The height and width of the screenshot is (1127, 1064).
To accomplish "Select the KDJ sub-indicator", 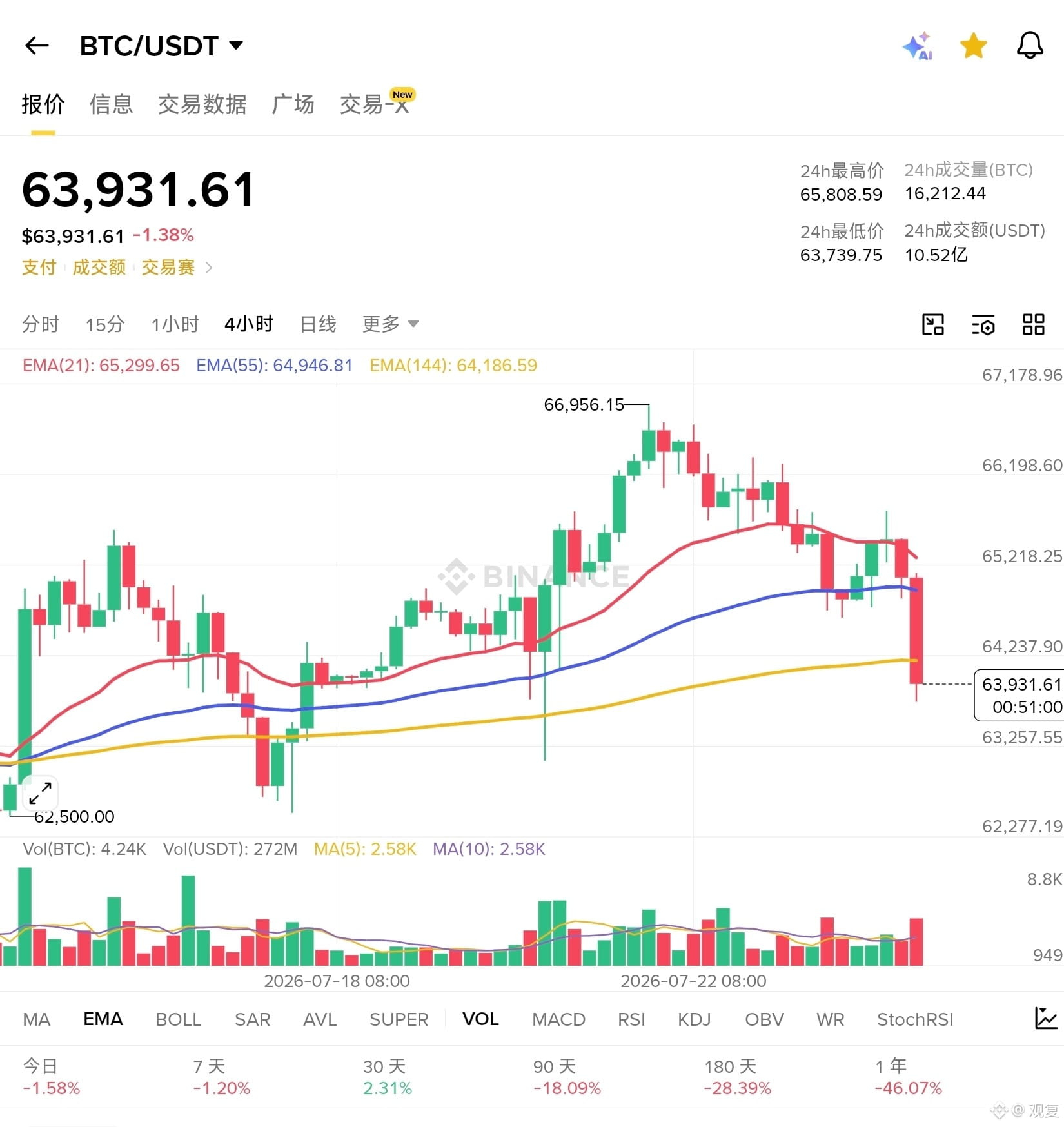I will click(x=694, y=1019).
